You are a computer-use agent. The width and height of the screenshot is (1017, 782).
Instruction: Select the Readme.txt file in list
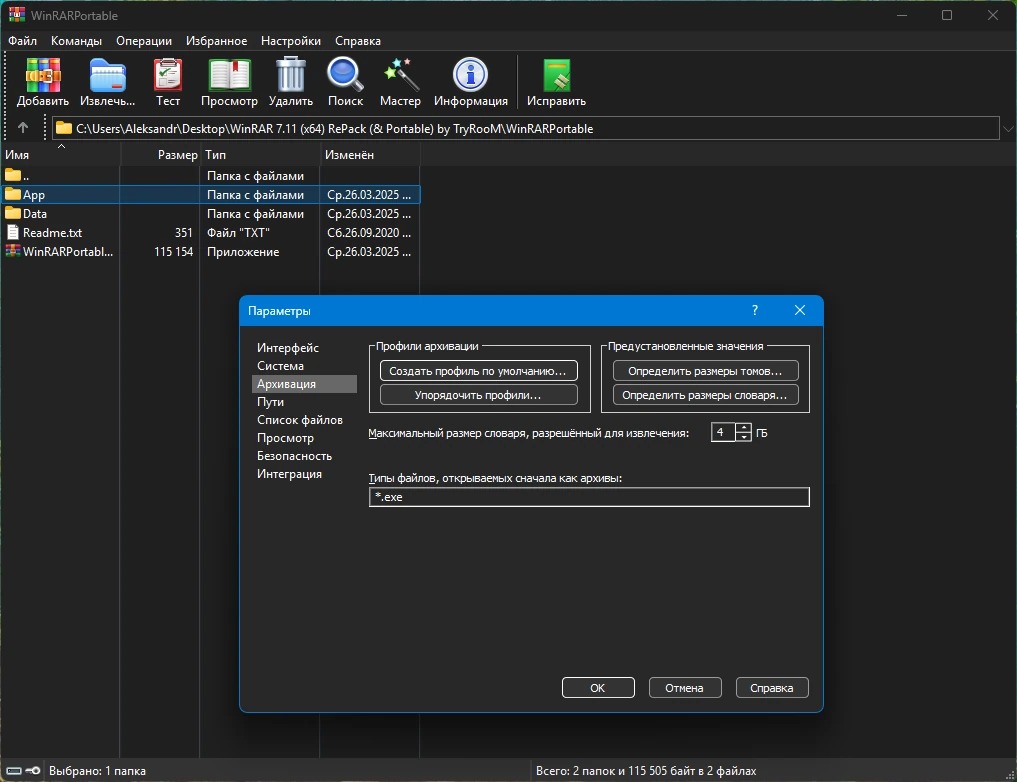(53, 233)
